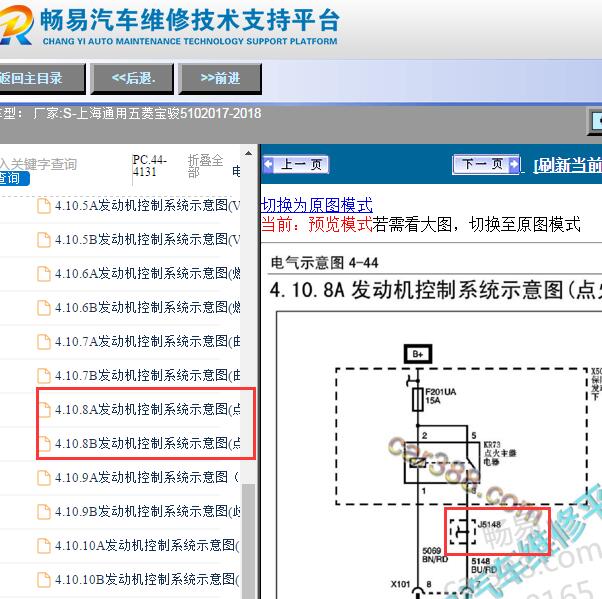Click the B+ box in the diagram
Viewport: 602px width, 599px height.
pyautogui.click(x=418, y=354)
